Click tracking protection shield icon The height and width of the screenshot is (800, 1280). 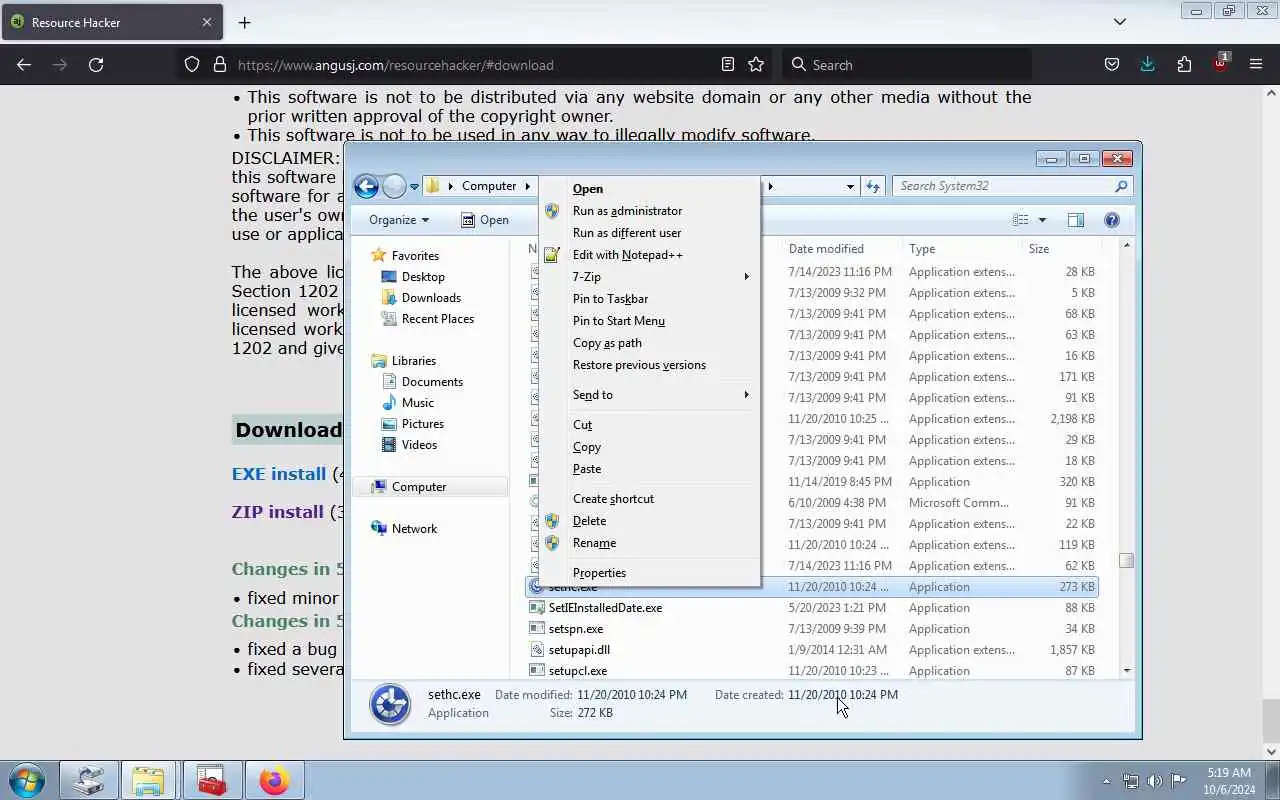[192, 64]
